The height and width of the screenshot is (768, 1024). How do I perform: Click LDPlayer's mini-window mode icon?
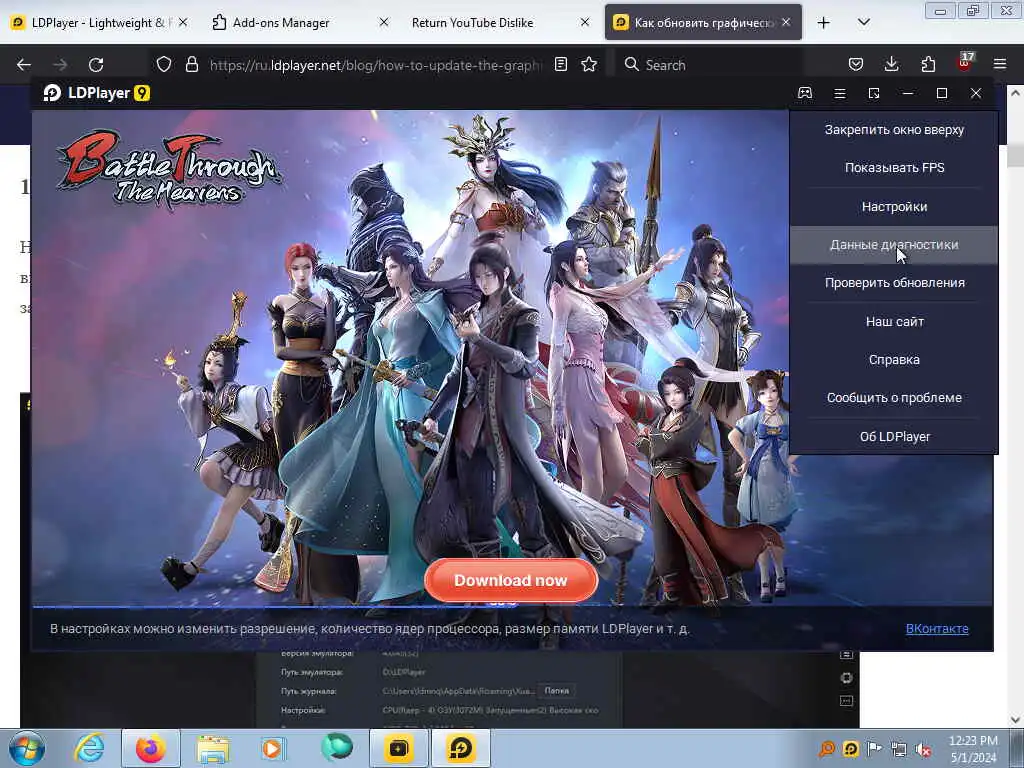click(874, 93)
